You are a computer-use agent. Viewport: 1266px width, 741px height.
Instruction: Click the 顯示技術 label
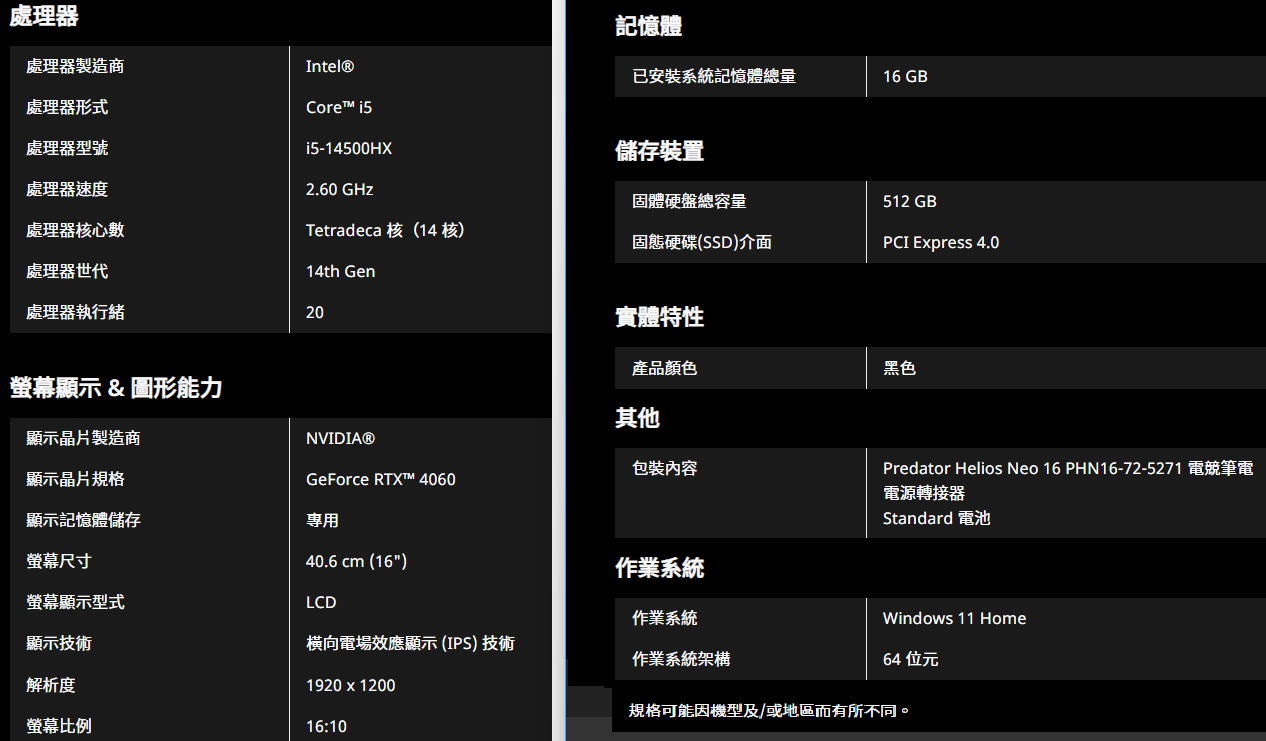point(59,643)
